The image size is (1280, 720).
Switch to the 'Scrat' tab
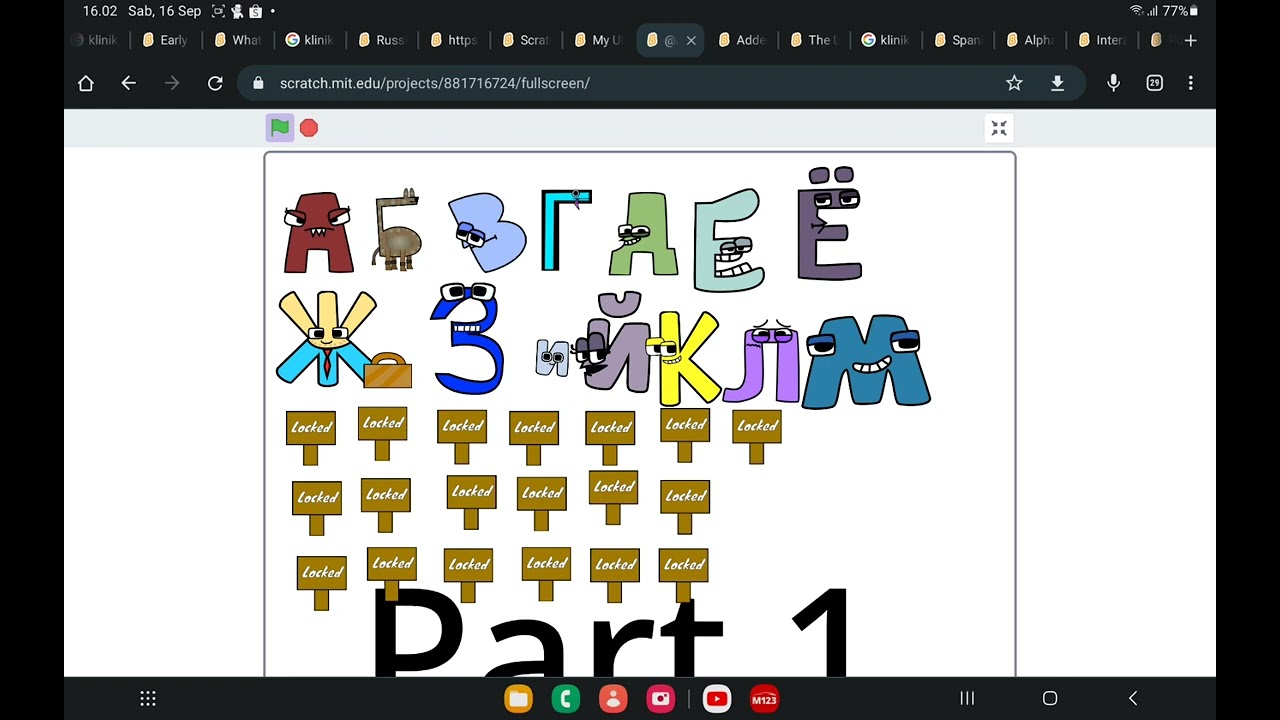525,41
